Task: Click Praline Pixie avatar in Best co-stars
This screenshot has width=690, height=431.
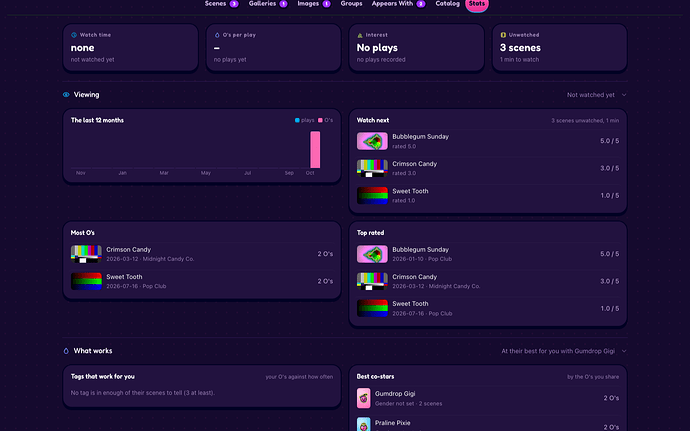Action: (363, 424)
